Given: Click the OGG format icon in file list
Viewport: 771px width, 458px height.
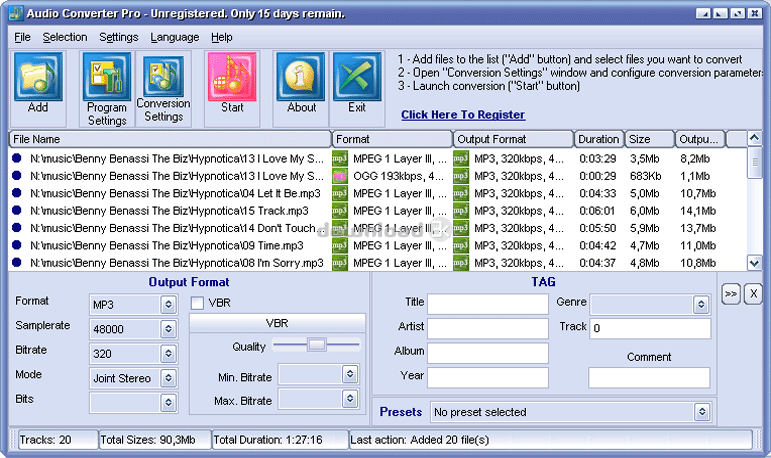Looking at the screenshot, I should click(x=340, y=176).
